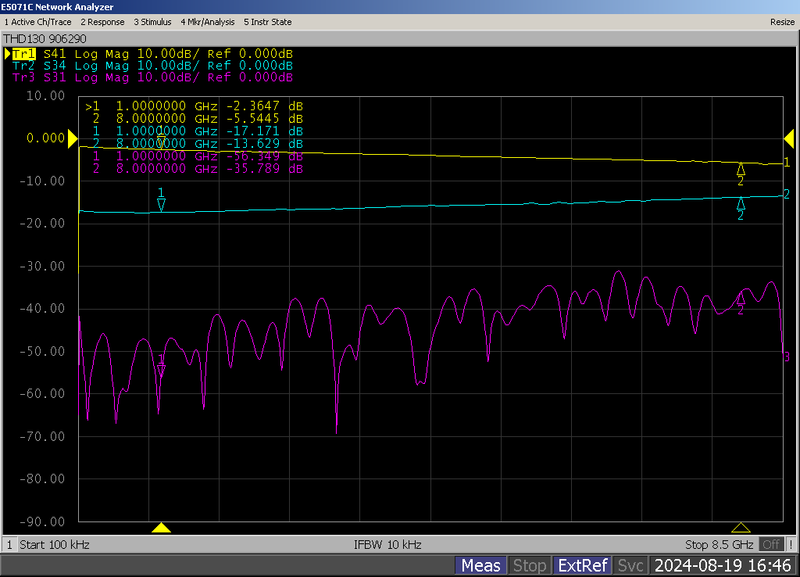Open the Active Ch/Trace menu
This screenshot has width=800, height=577.
[x=37, y=21]
